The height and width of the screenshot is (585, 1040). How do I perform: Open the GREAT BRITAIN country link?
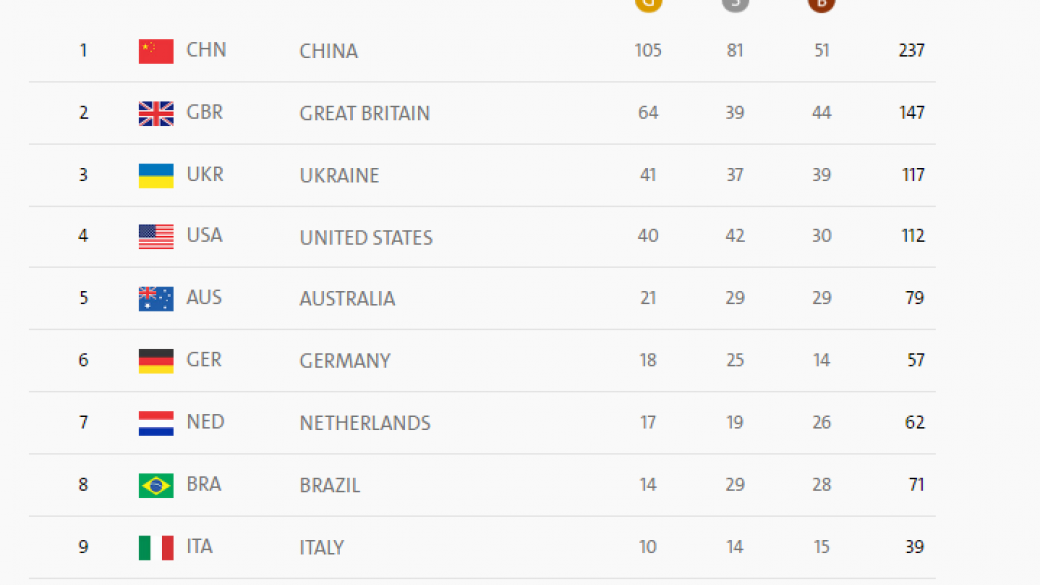pyautogui.click(x=364, y=113)
